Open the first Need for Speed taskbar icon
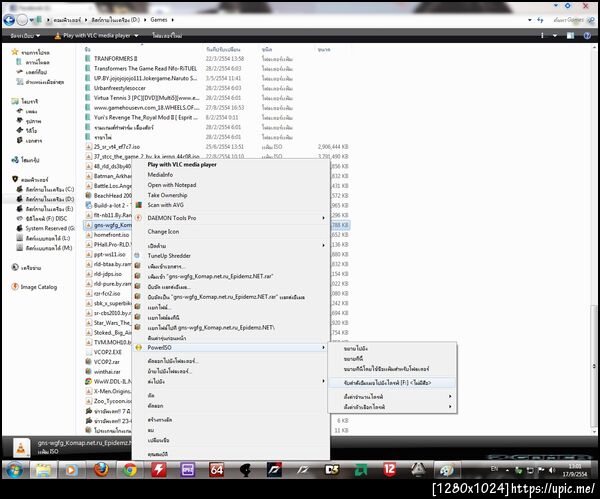The height and width of the screenshot is (499, 600). pos(274,470)
